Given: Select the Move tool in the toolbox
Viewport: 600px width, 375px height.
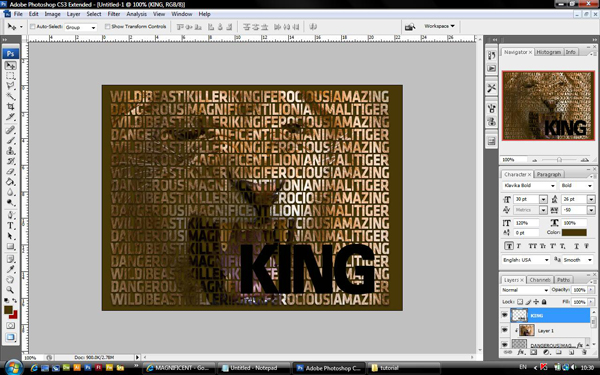Looking at the screenshot, I should pyautogui.click(x=10, y=66).
